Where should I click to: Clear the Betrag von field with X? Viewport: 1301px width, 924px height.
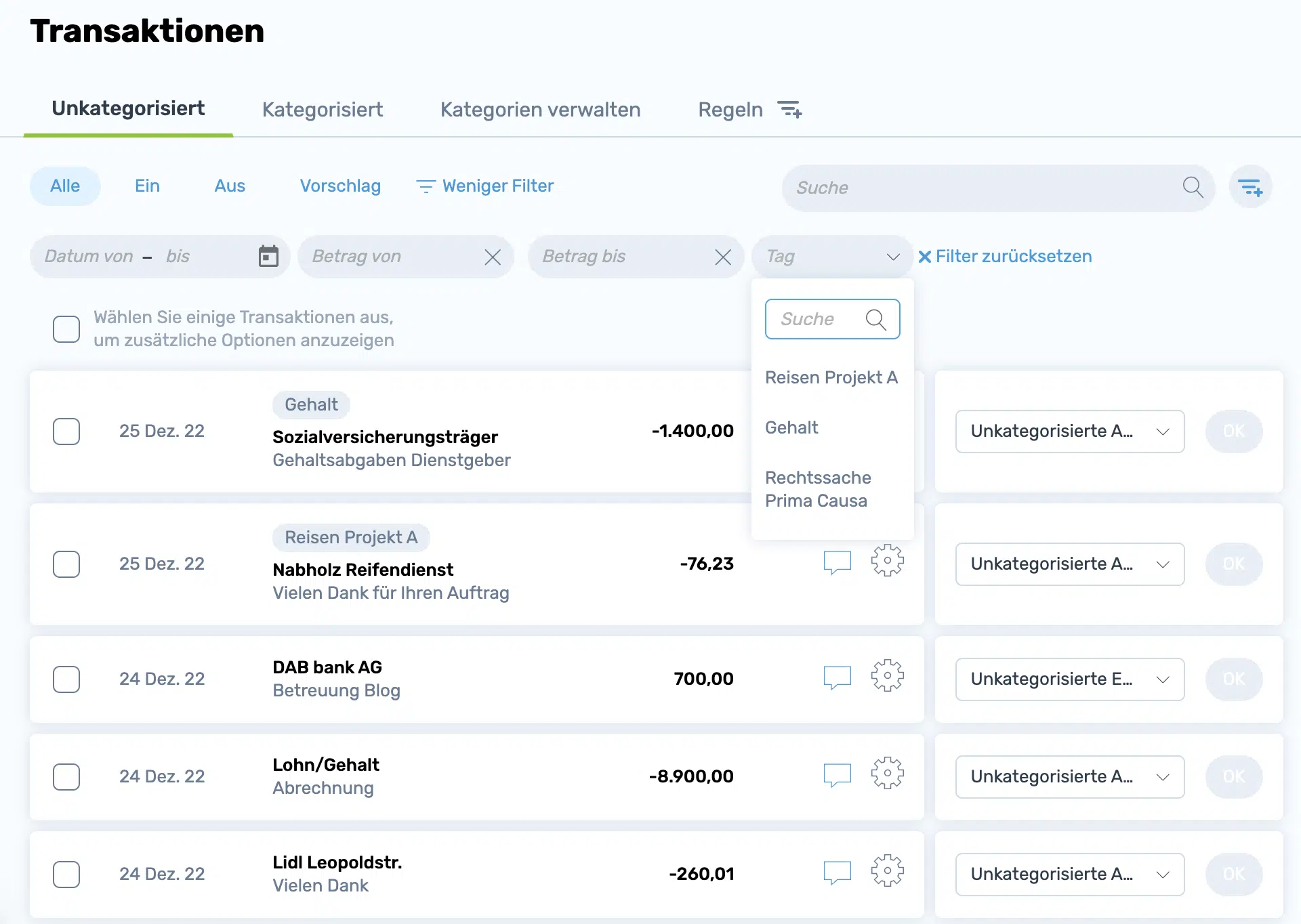click(x=493, y=257)
